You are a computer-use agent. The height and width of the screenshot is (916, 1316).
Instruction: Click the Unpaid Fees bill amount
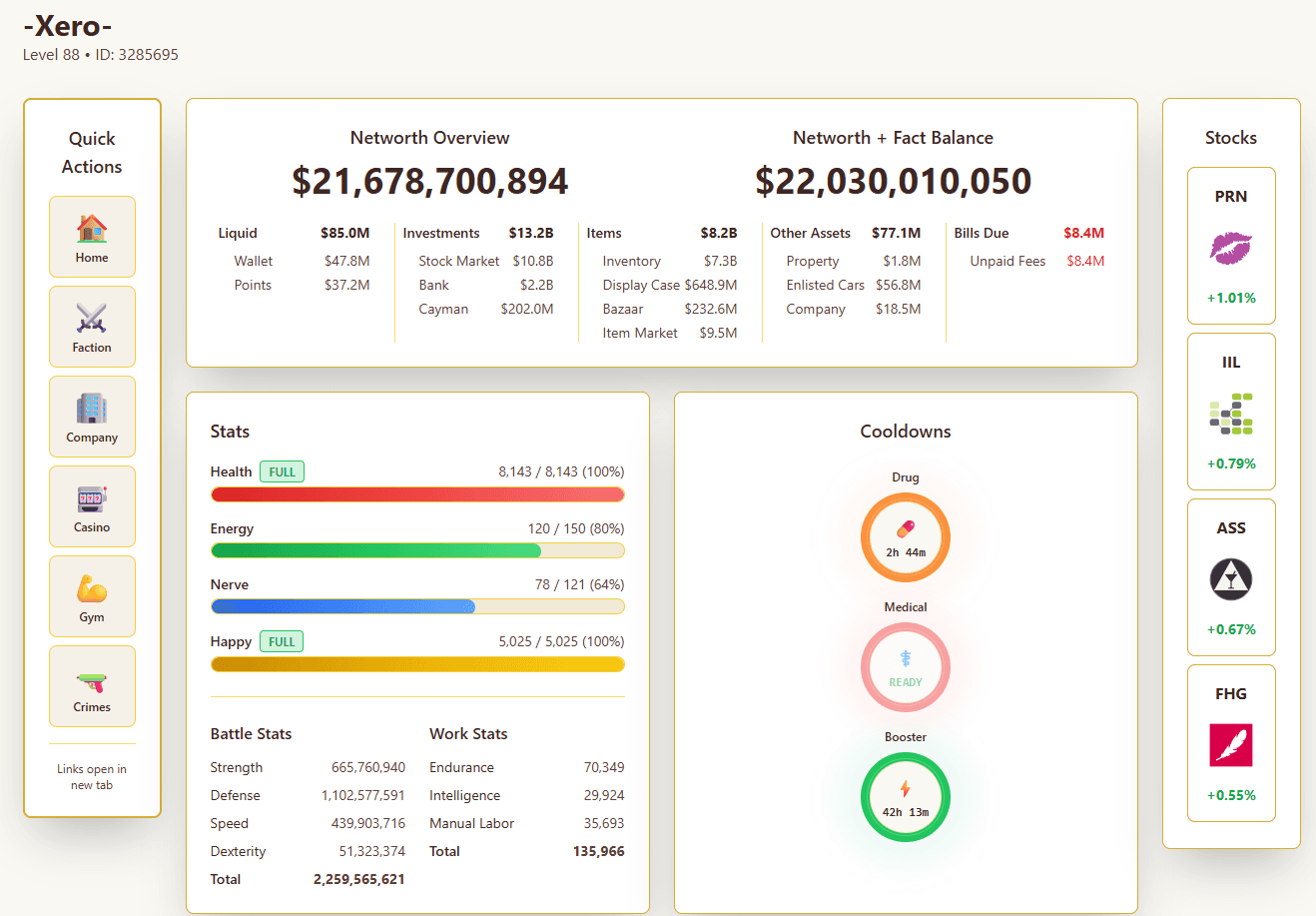[x=1084, y=261]
